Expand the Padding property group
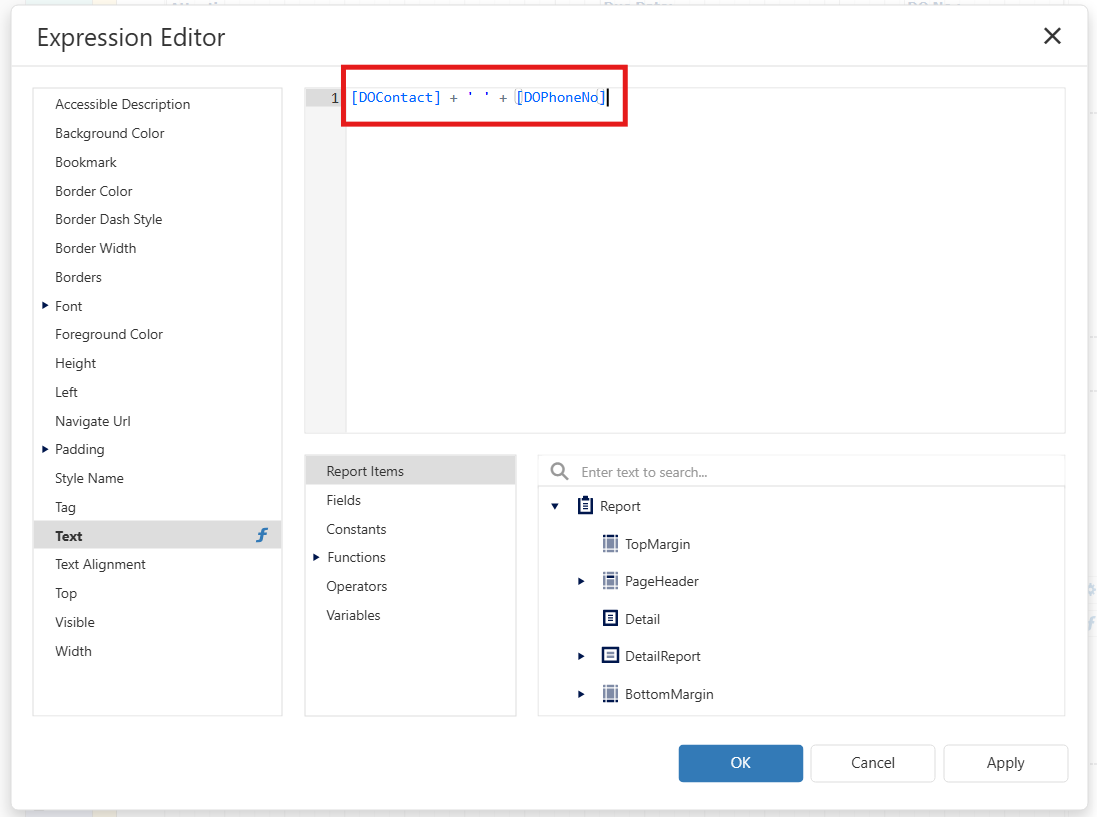This screenshot has width=1097, height=817. click(x=45, y=450)
